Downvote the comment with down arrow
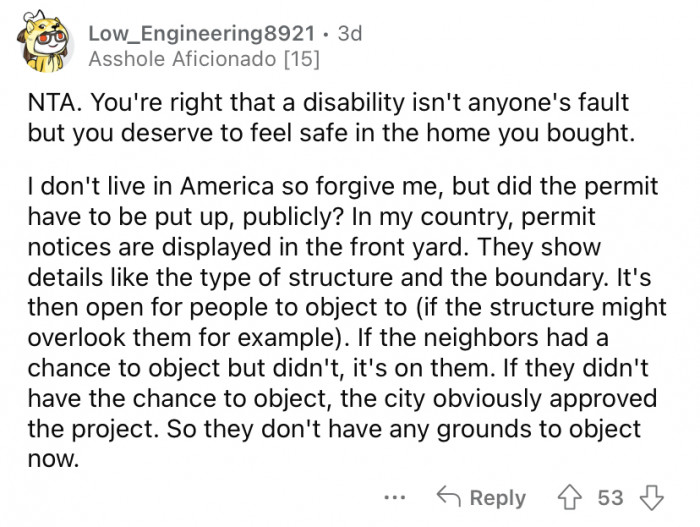Image resolution: width=700 pixels, height=527 pixels. click(x=652, y=497)
